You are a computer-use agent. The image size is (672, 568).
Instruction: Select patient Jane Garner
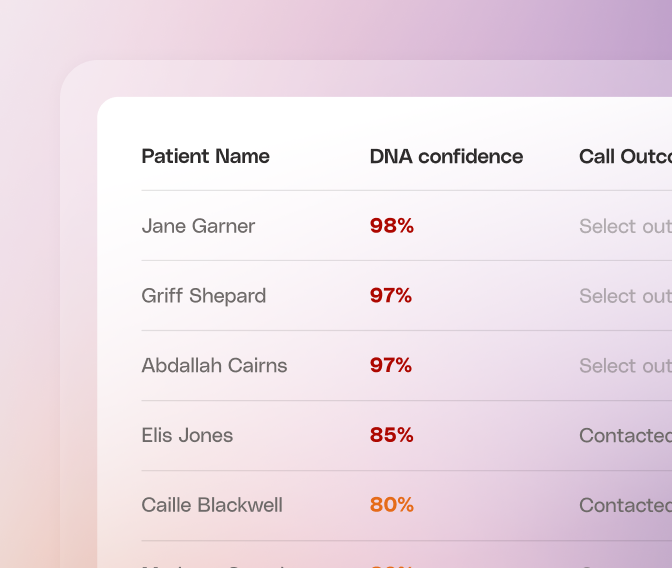click(198, 226)
